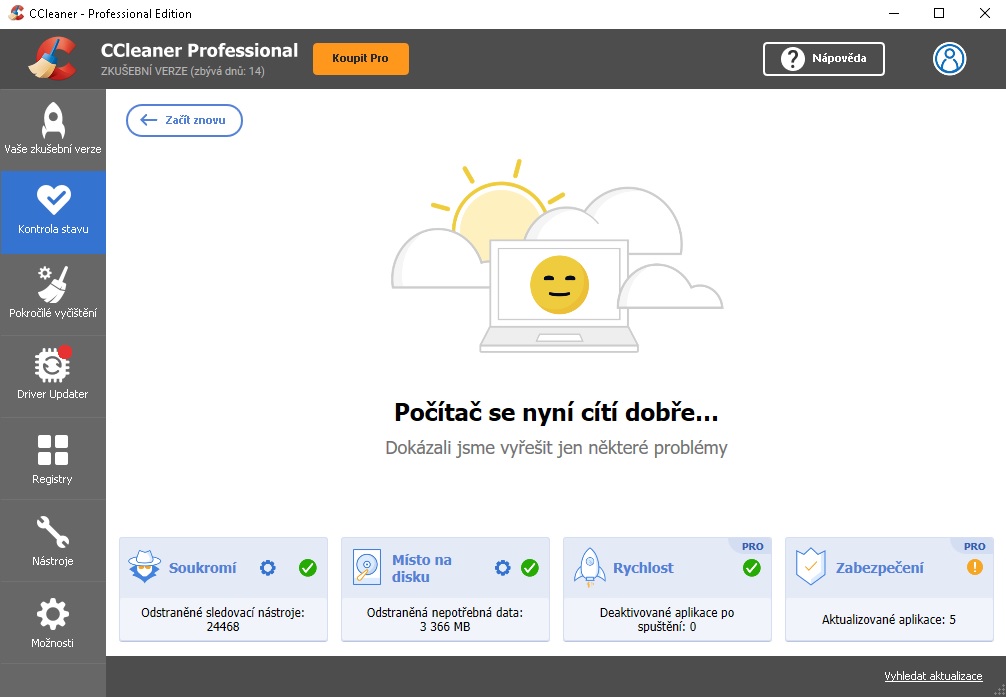The image size is (1006, 697).
Task: Click Místo na disku green checkmark
Action: 529,567
